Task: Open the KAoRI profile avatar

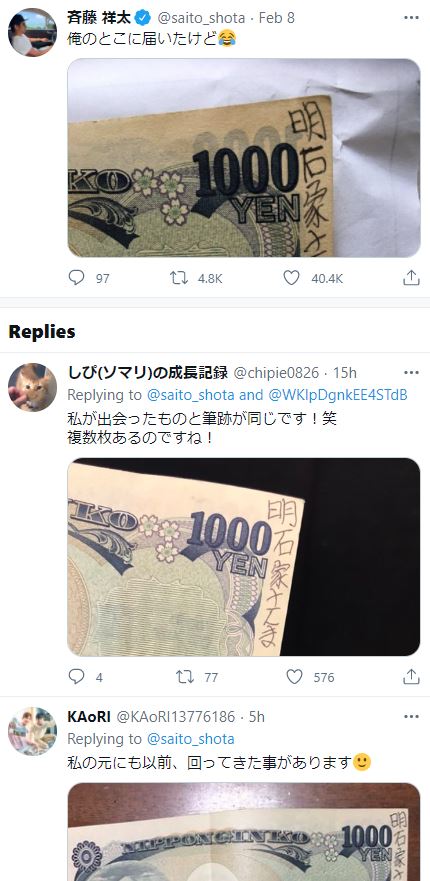Action: pos(32,731)
